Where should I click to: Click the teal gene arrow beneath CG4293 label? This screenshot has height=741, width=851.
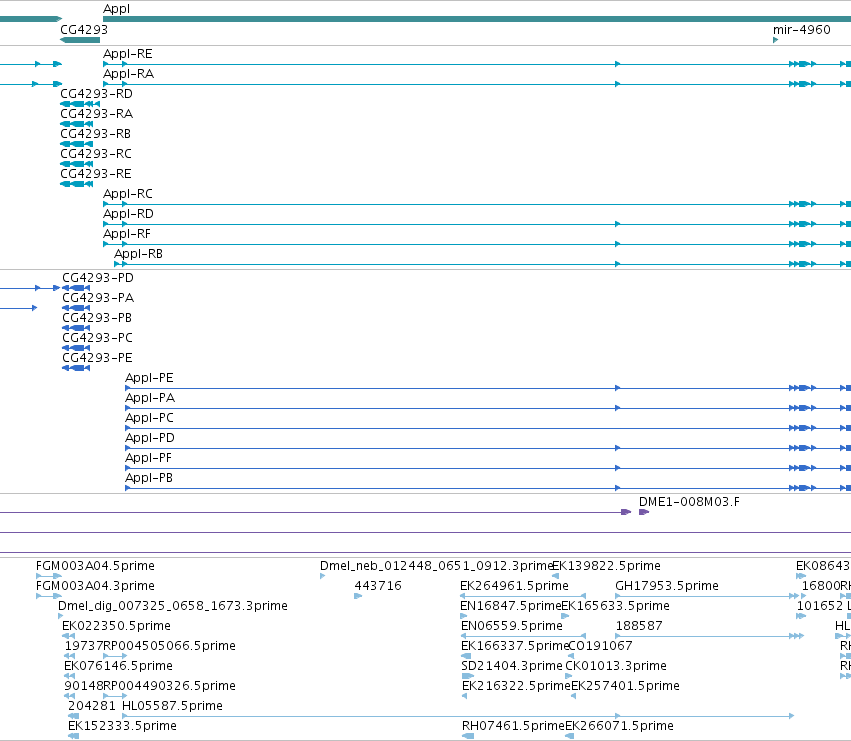(80, 40)
